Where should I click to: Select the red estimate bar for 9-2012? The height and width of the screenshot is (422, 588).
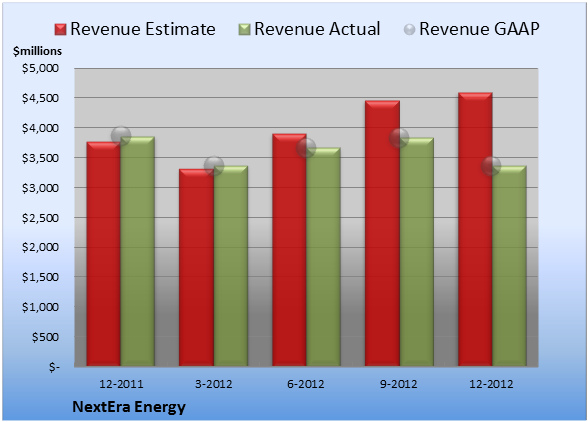382,233
